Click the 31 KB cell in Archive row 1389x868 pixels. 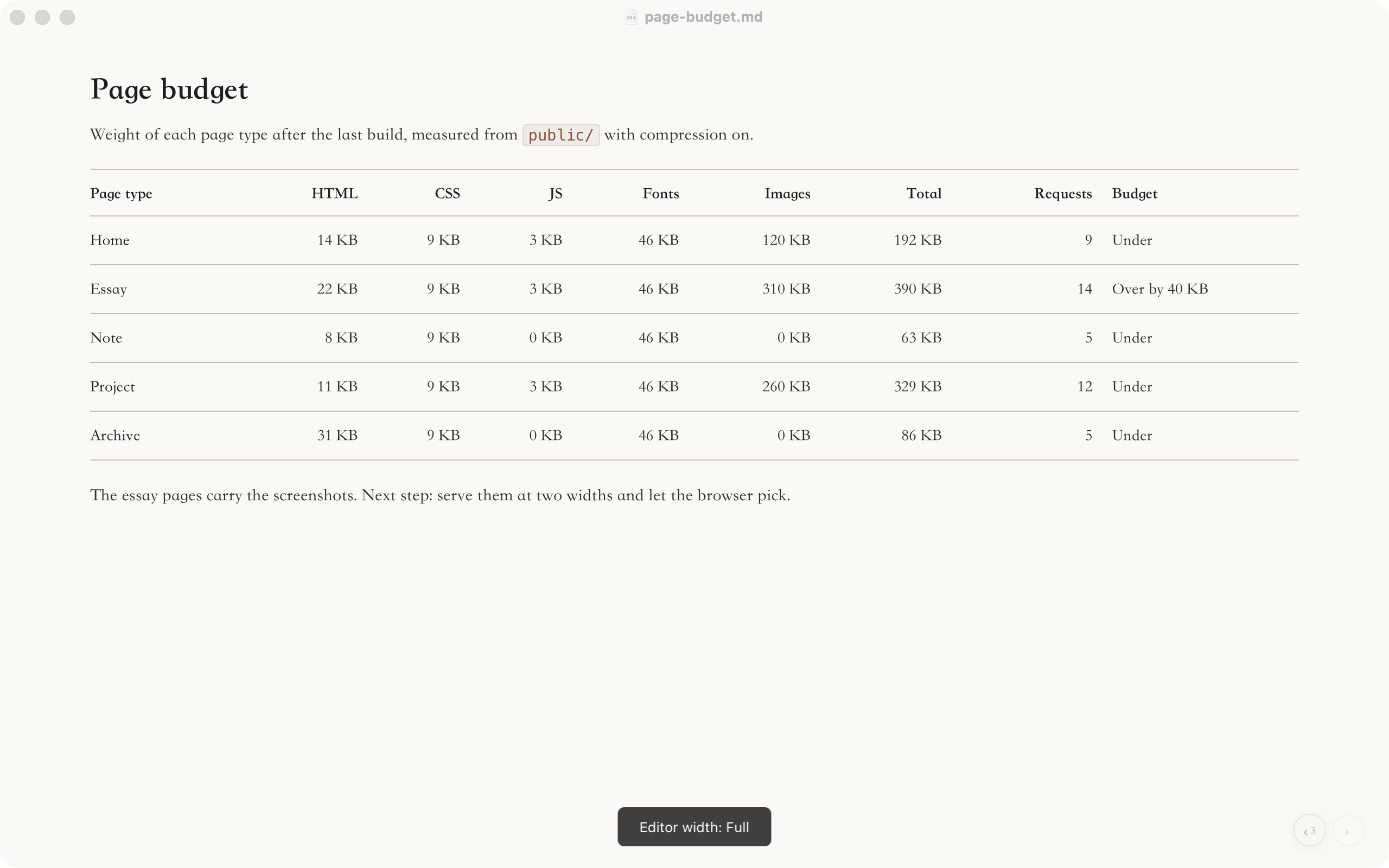337,435
